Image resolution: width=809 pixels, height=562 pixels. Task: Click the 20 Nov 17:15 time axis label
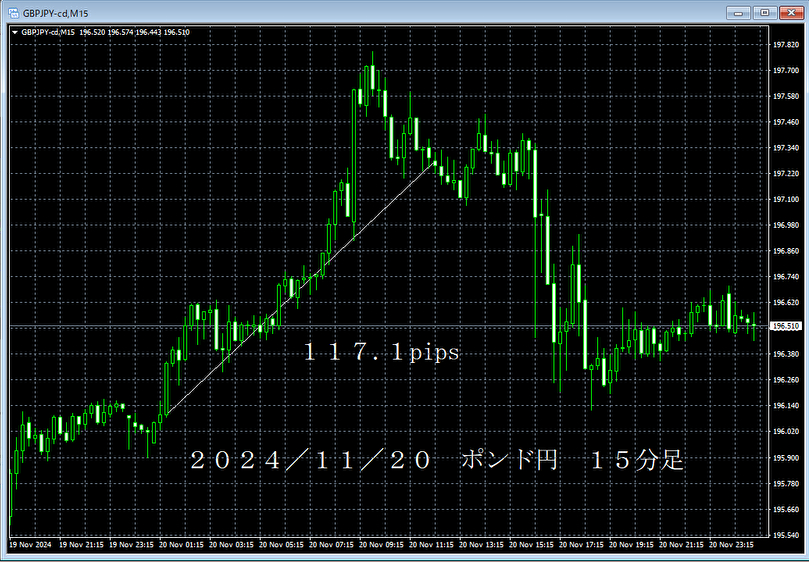coord(581,545)
